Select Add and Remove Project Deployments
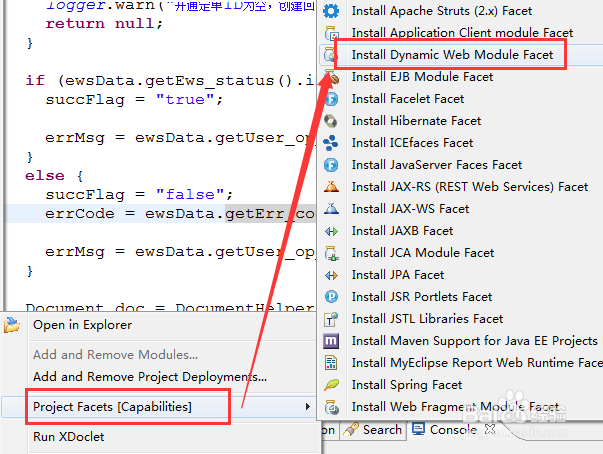Viewport: 603px width, 454px height. (x=150, y=377)
